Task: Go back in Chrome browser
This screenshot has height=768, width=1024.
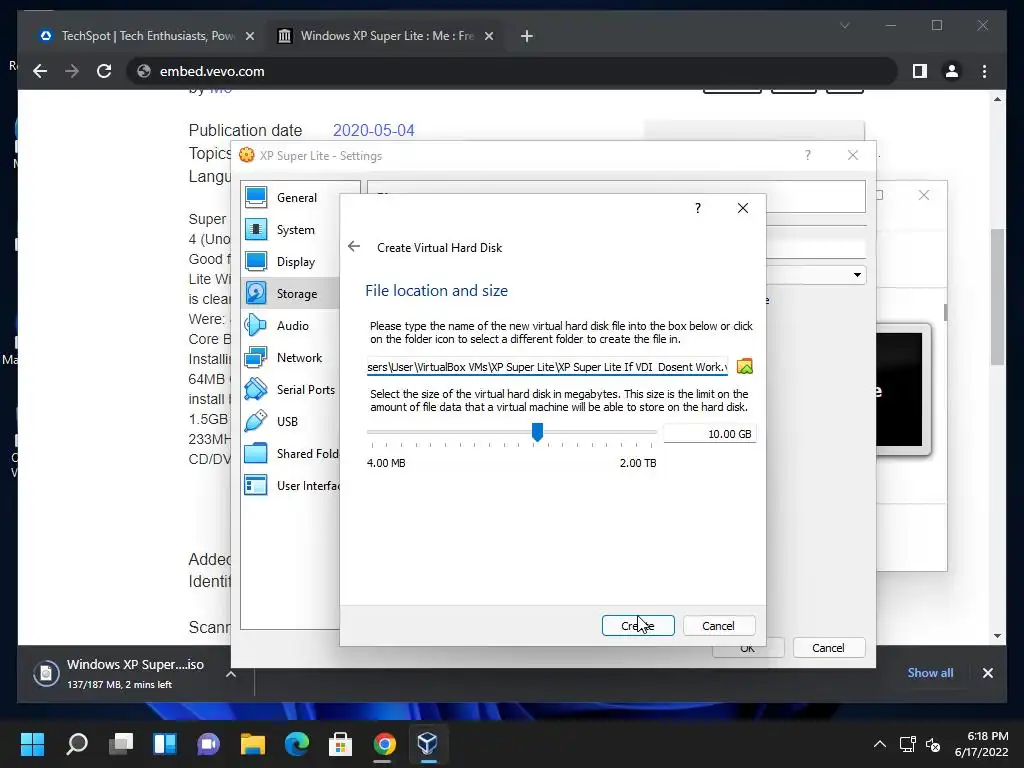Action: (x=40, y=71)
